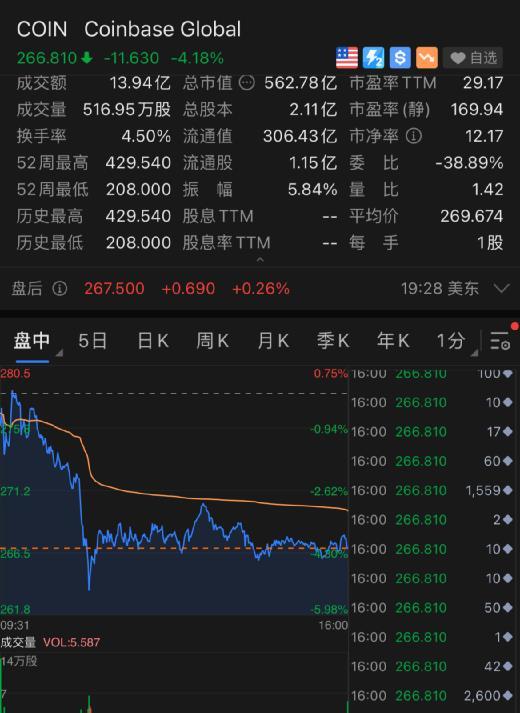Tap the 盘中 intraday tab
This screenshot has height=713, width=520.
pos(31,341)
